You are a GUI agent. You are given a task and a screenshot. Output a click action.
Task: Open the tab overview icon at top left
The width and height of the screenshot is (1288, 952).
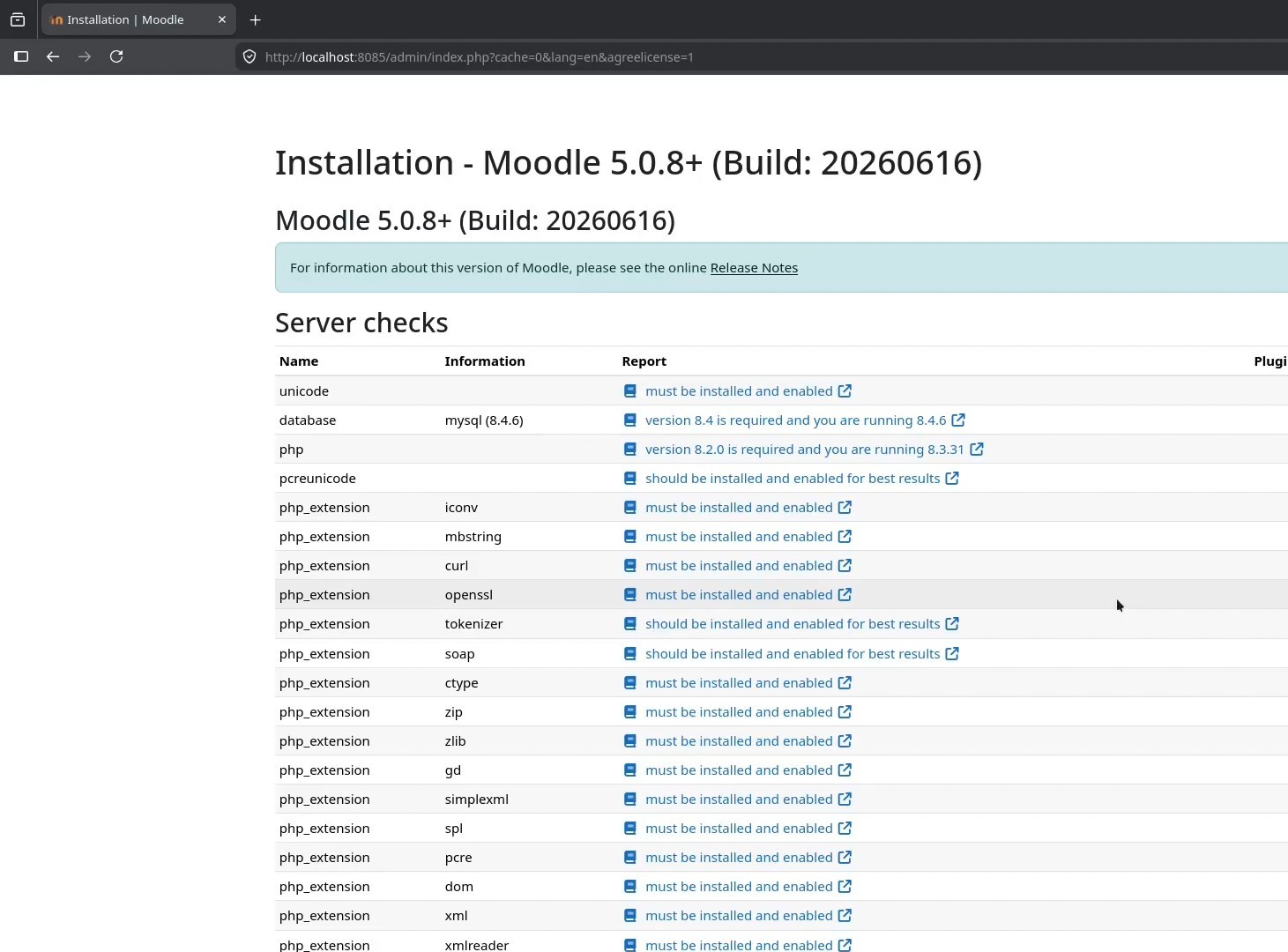18,19
